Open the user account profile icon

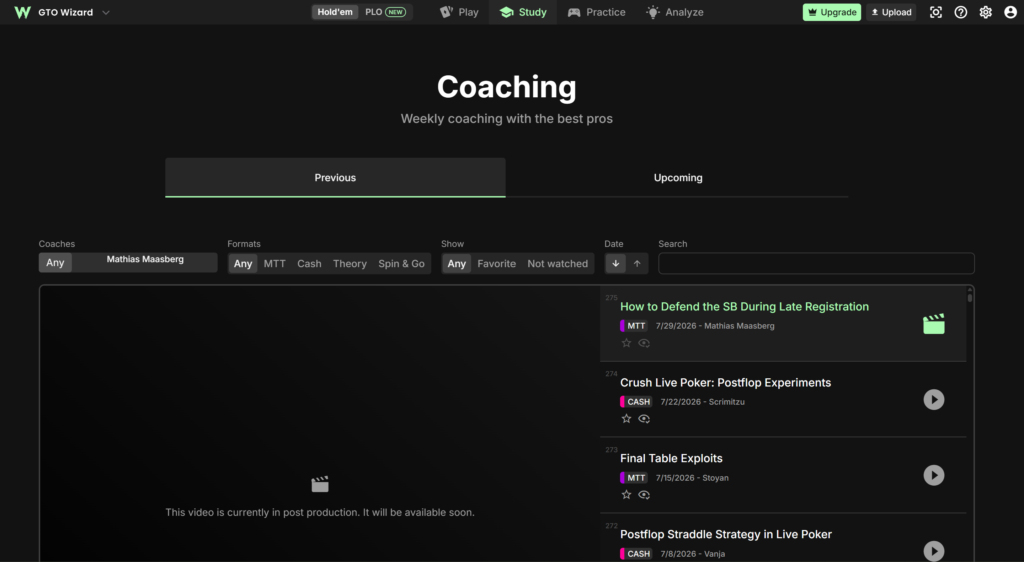click(x=1010, y=12)
